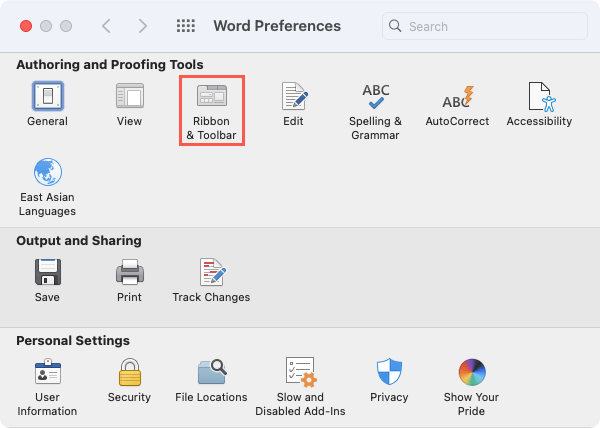Select Ribbon & Toolbar preferences

click(211, 98)
